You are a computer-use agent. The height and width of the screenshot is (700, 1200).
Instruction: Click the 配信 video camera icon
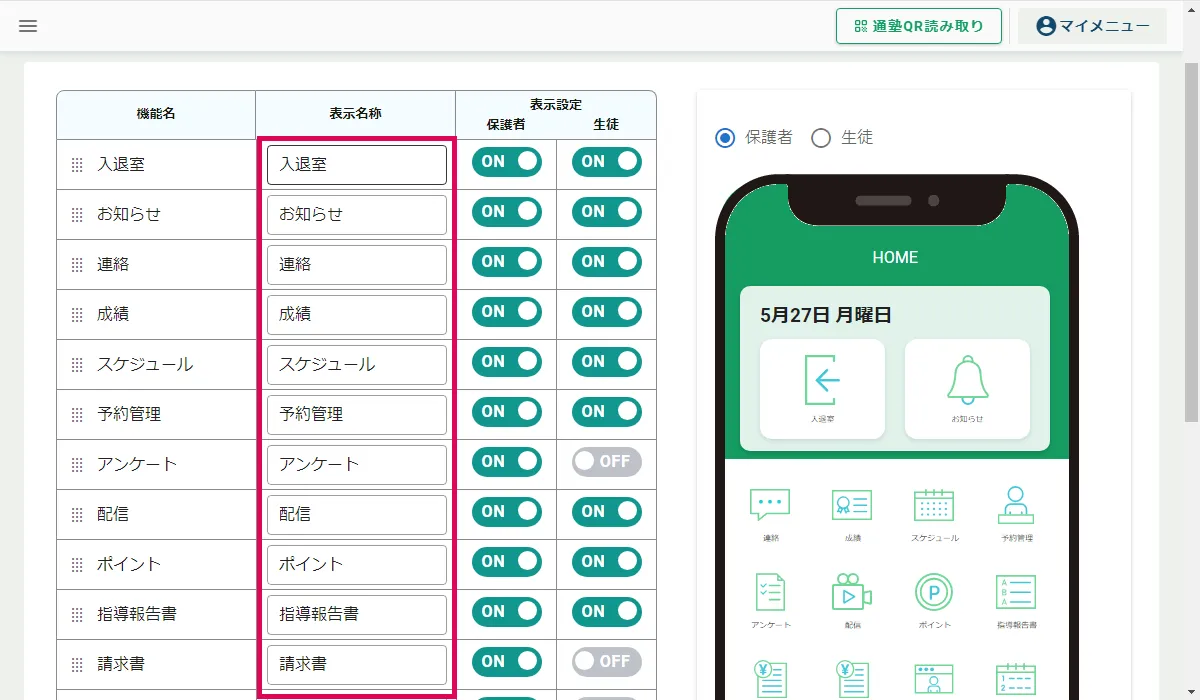852,592
